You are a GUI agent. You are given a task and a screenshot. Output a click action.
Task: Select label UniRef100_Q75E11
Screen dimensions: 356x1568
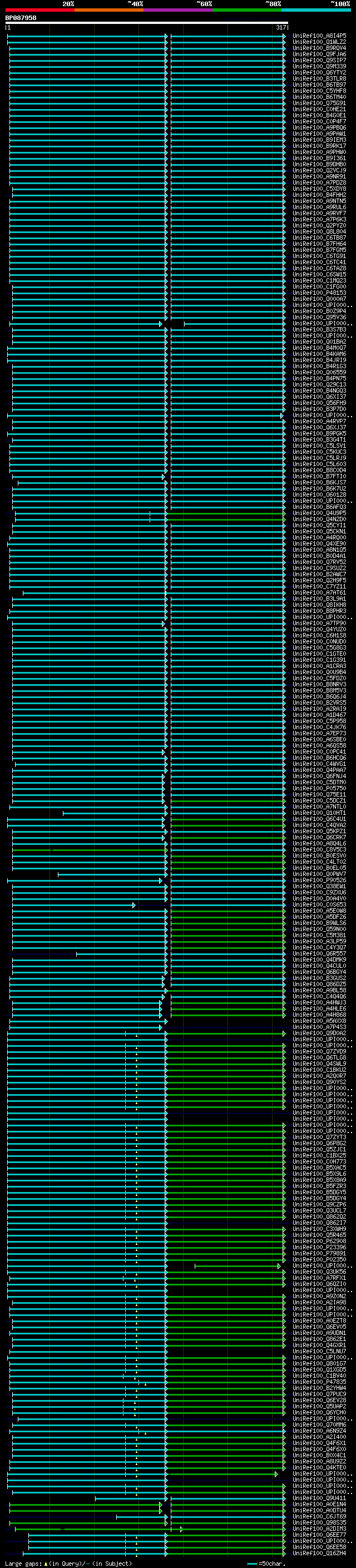point(319,794)
